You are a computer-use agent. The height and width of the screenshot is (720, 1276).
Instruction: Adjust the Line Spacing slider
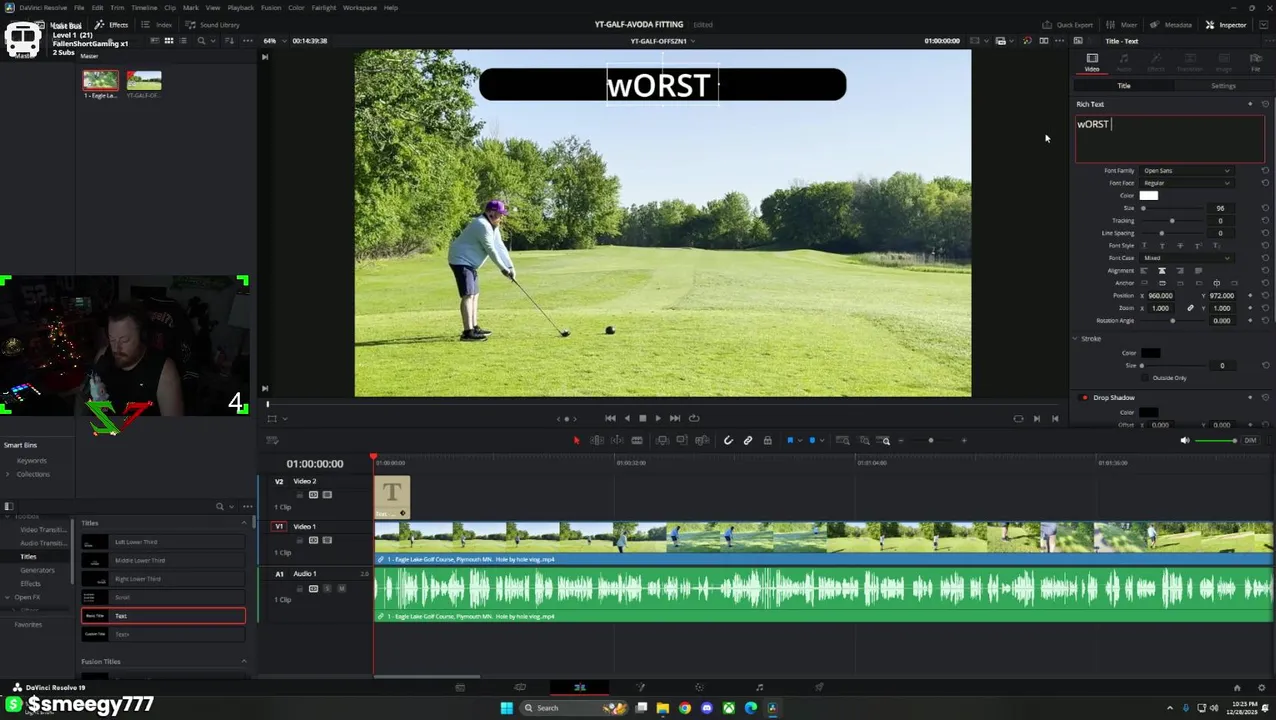click(1161, 233)
